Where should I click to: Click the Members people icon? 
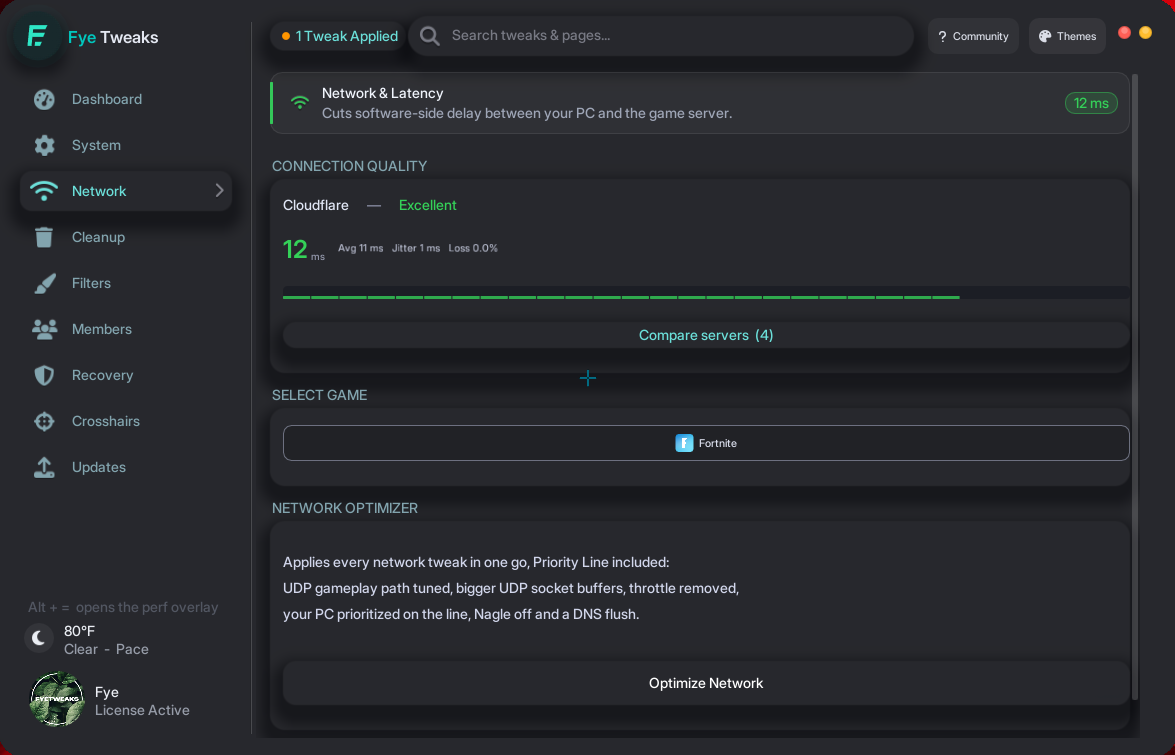point(44,330)
